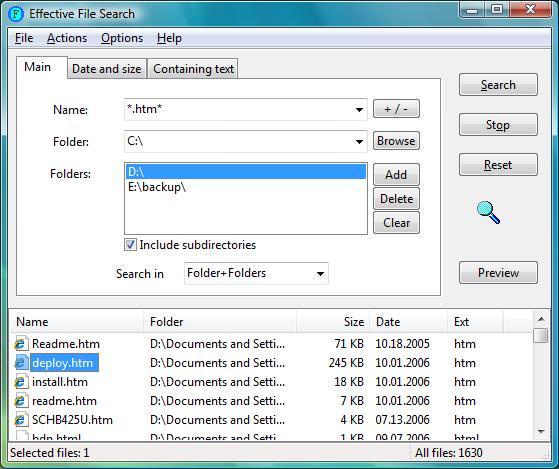Click the Effective File Search app icon
559x469 pixels.
[x=16, y=14]
